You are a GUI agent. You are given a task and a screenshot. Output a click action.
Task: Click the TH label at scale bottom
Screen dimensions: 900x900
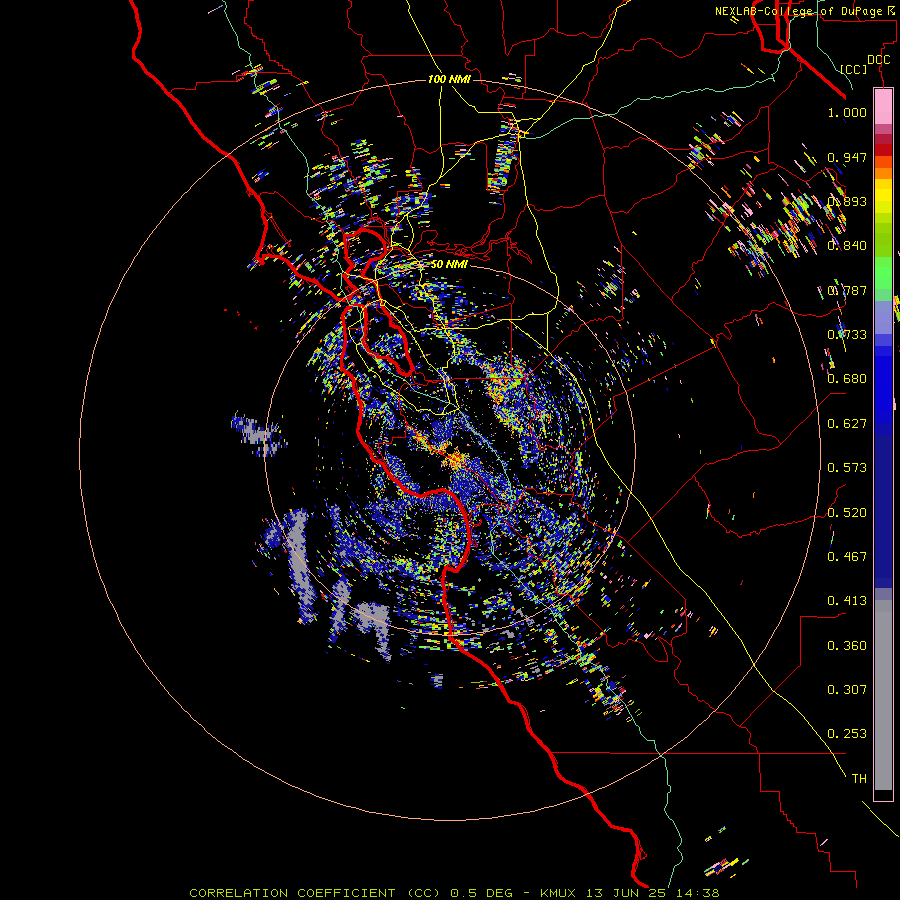click(859, 779)
